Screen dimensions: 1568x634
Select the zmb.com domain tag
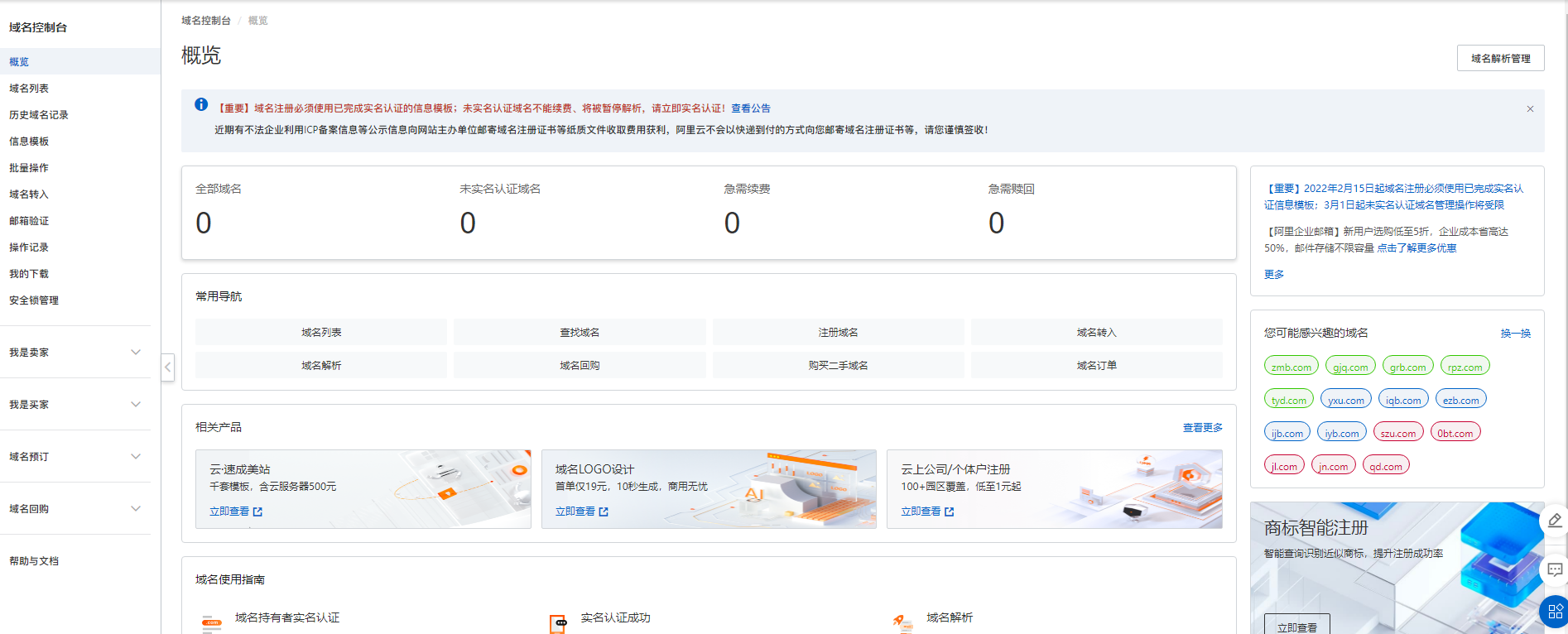1291,366
